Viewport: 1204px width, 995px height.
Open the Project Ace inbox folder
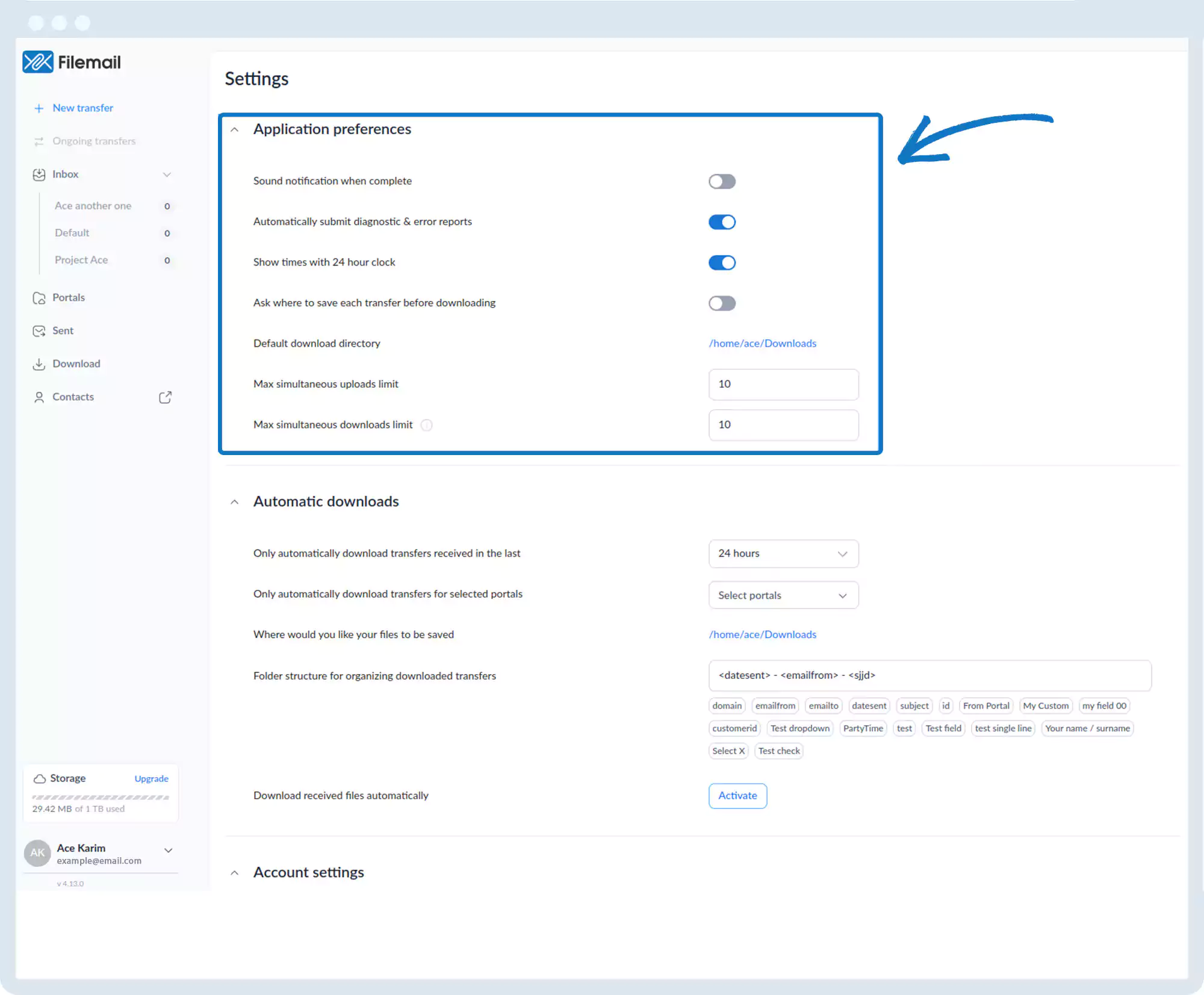[x=81, y=260]
